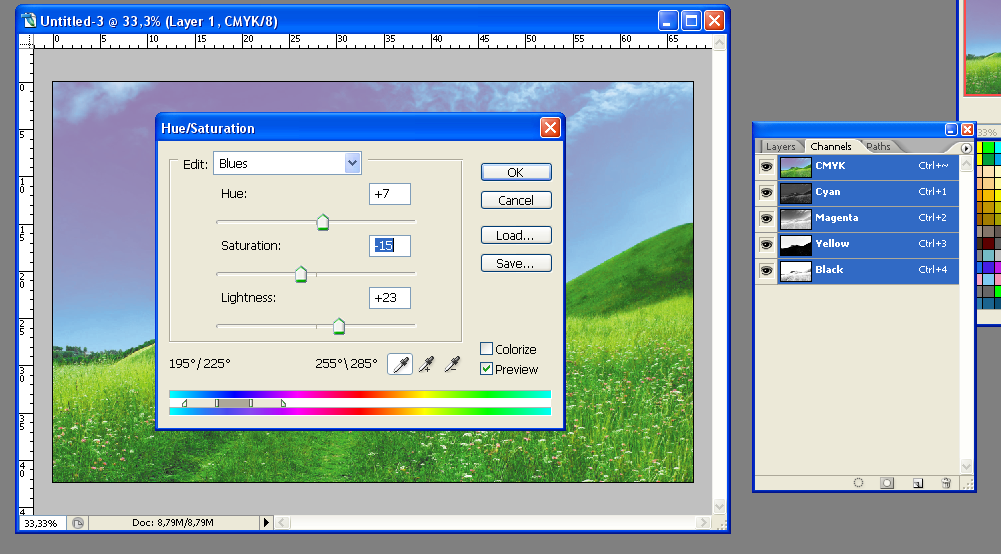Click the Saturation value field showing -15

(x=389, y=246)
